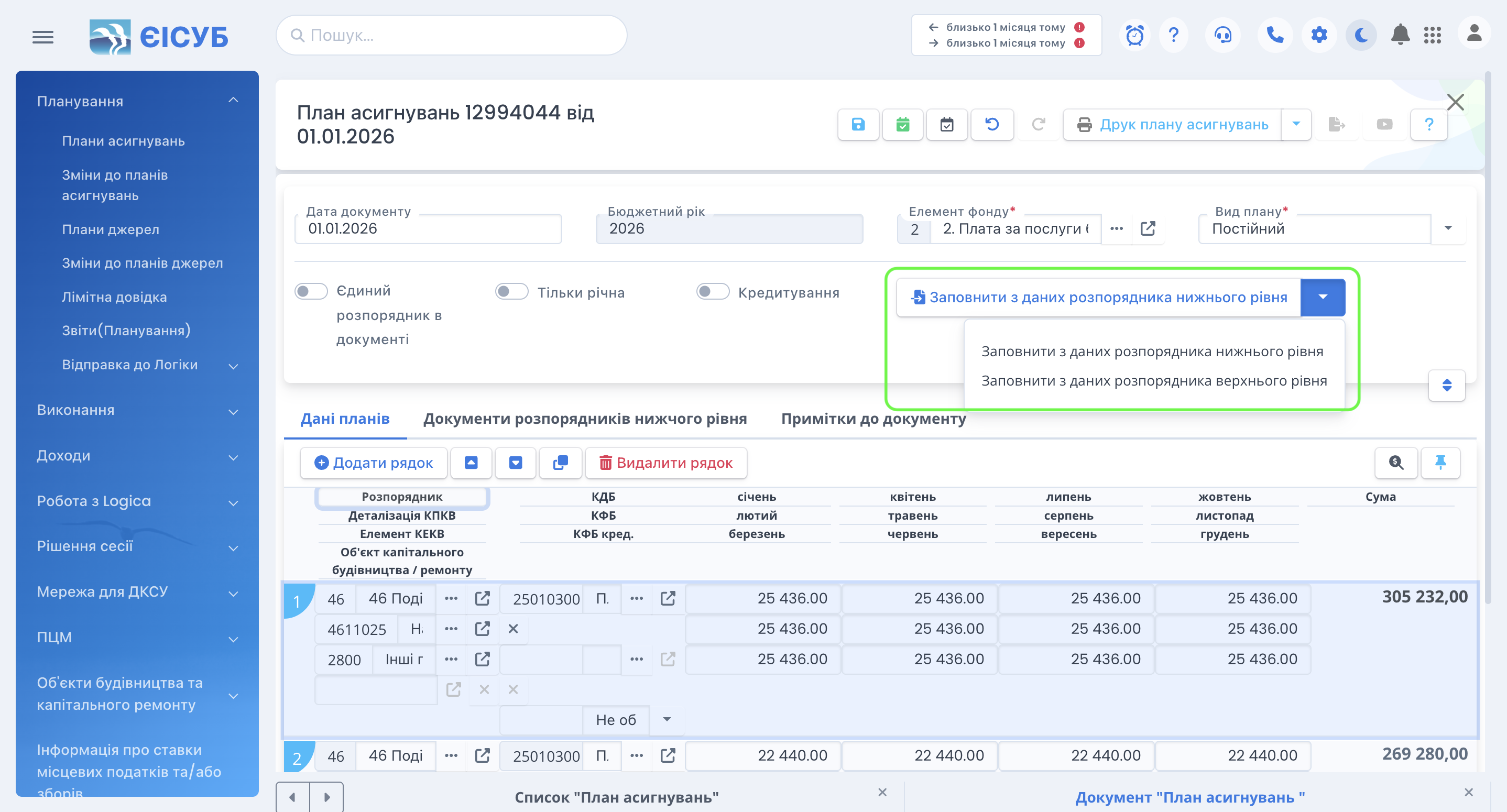This screenshot has height=812, width=1507.
Task: Select Заповнити з даних розпорядника нижнього рівня menu item
Action: coord(1152,352)
